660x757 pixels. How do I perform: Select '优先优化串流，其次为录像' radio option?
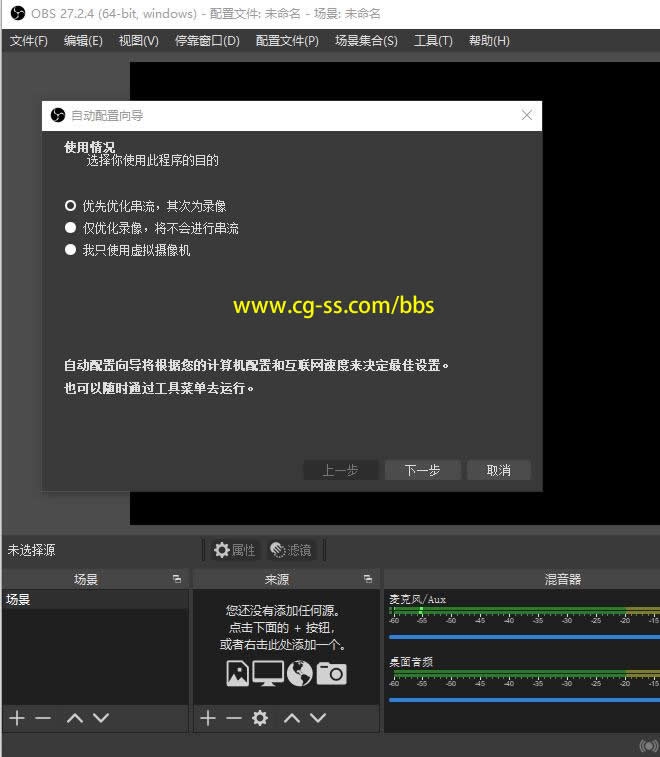(x=71, y=206)
